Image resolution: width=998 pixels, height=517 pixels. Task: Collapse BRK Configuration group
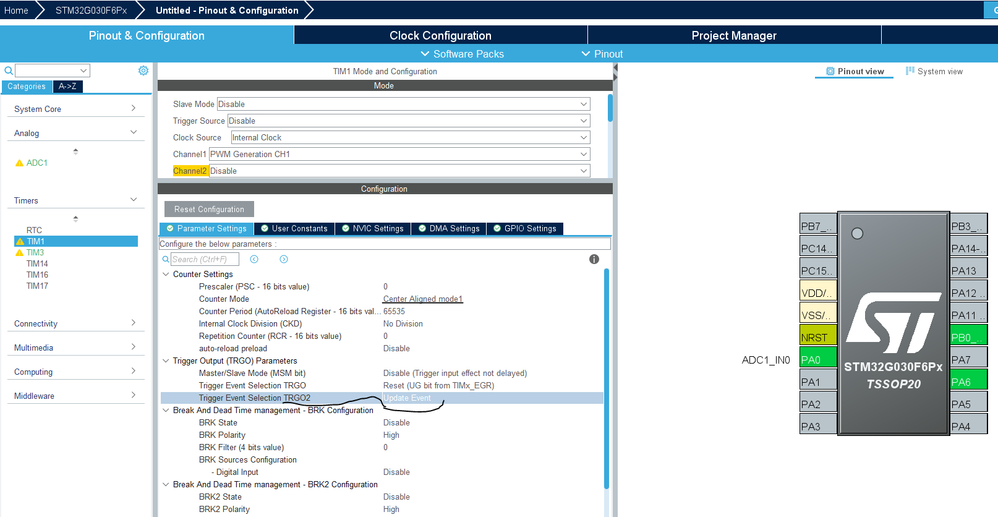pyautogui.click(x=166, y=411)
